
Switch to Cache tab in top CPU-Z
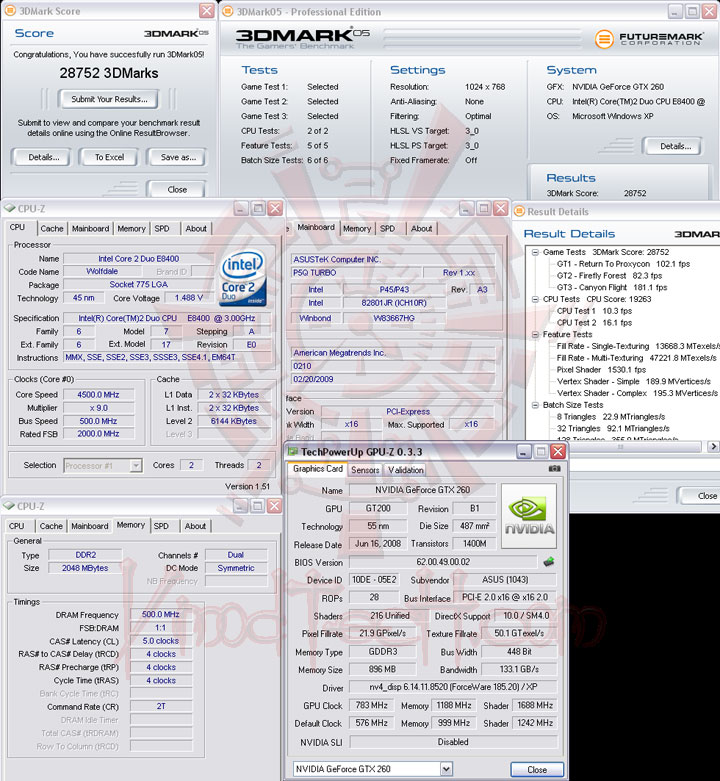[x=52, y=229]
